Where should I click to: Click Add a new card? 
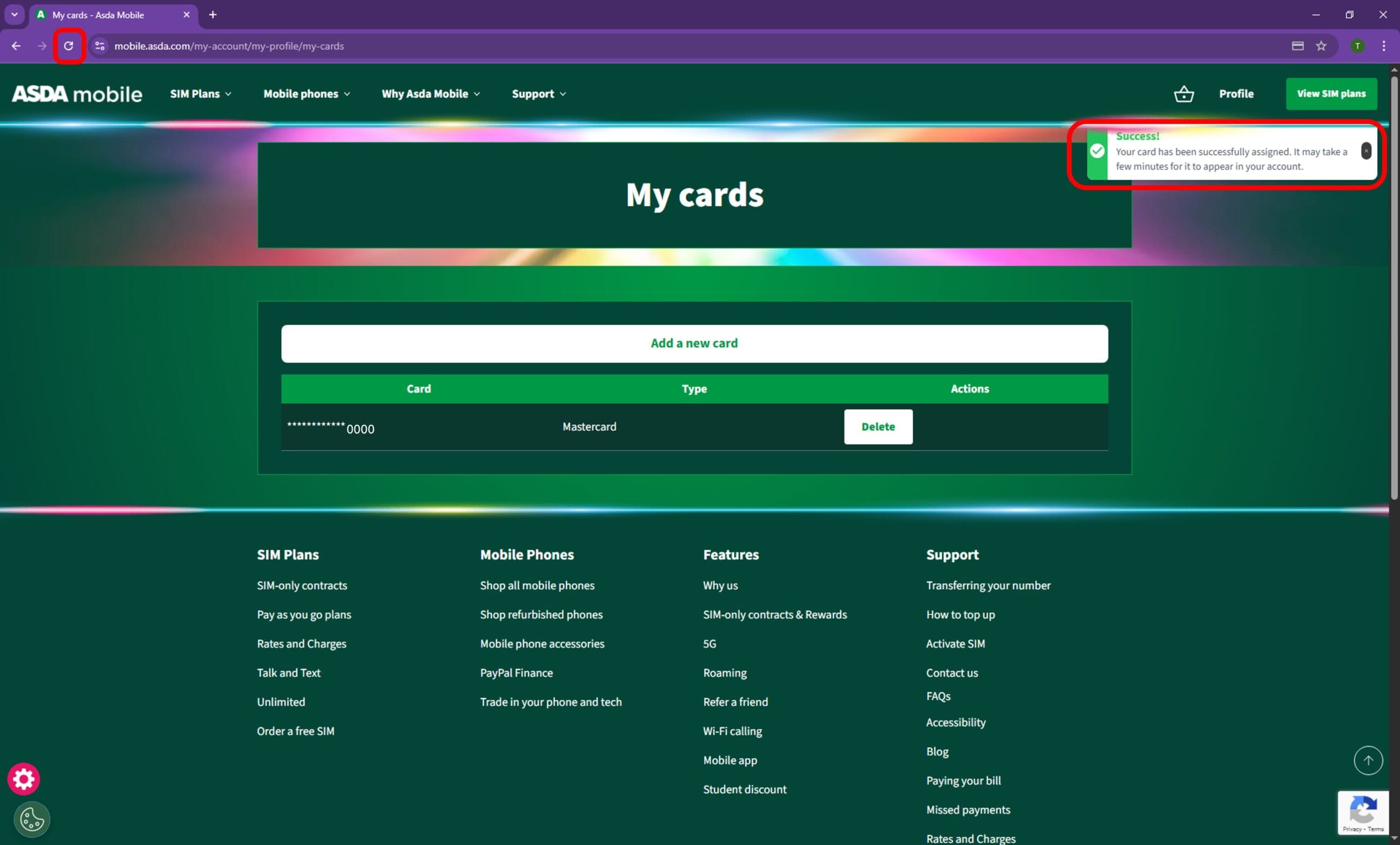695,344
